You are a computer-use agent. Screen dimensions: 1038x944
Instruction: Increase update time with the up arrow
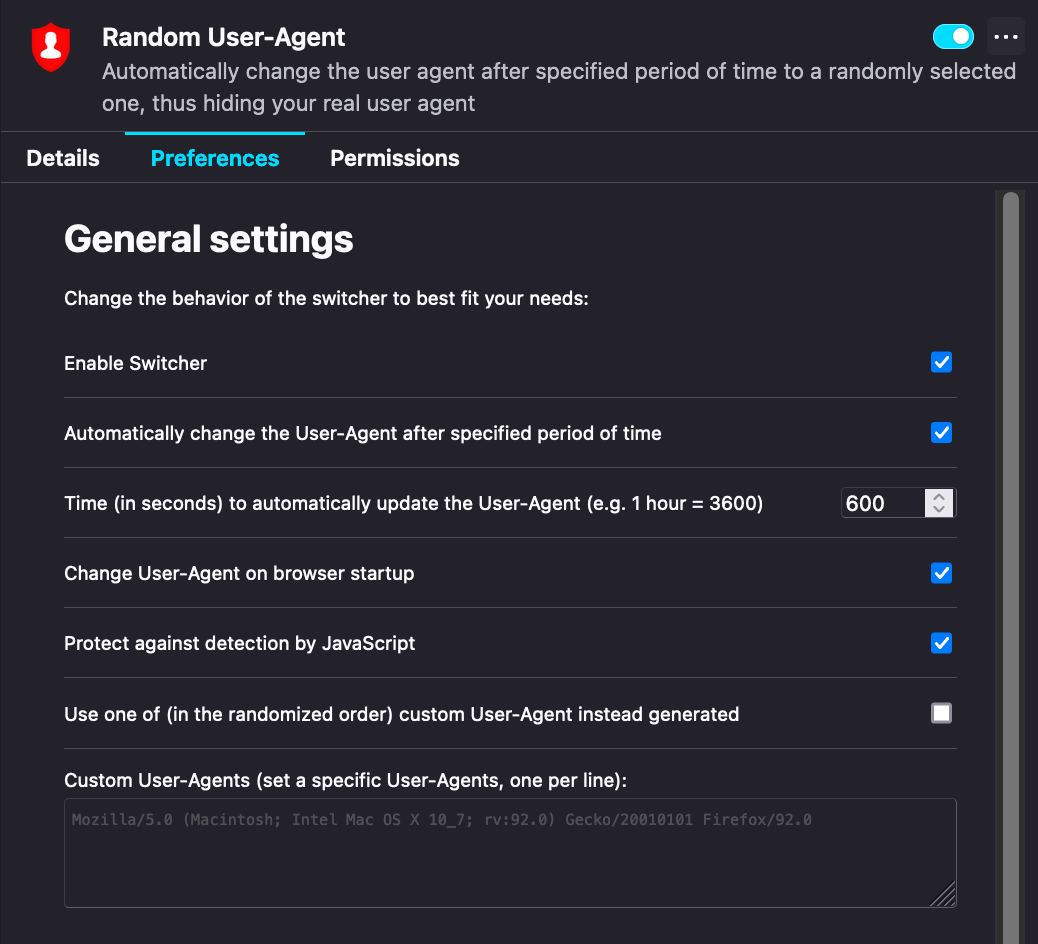[938, 496]
